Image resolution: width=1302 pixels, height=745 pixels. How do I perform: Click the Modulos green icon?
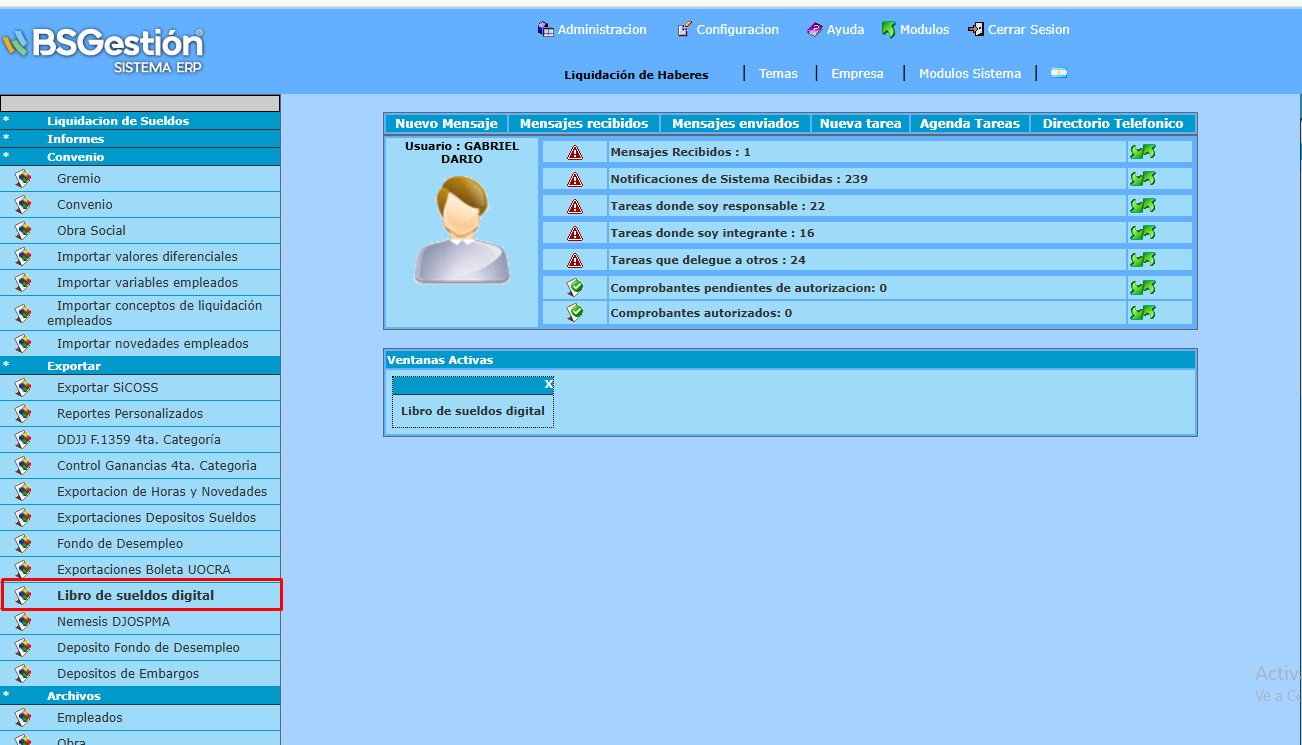click(x=888, y=30)
